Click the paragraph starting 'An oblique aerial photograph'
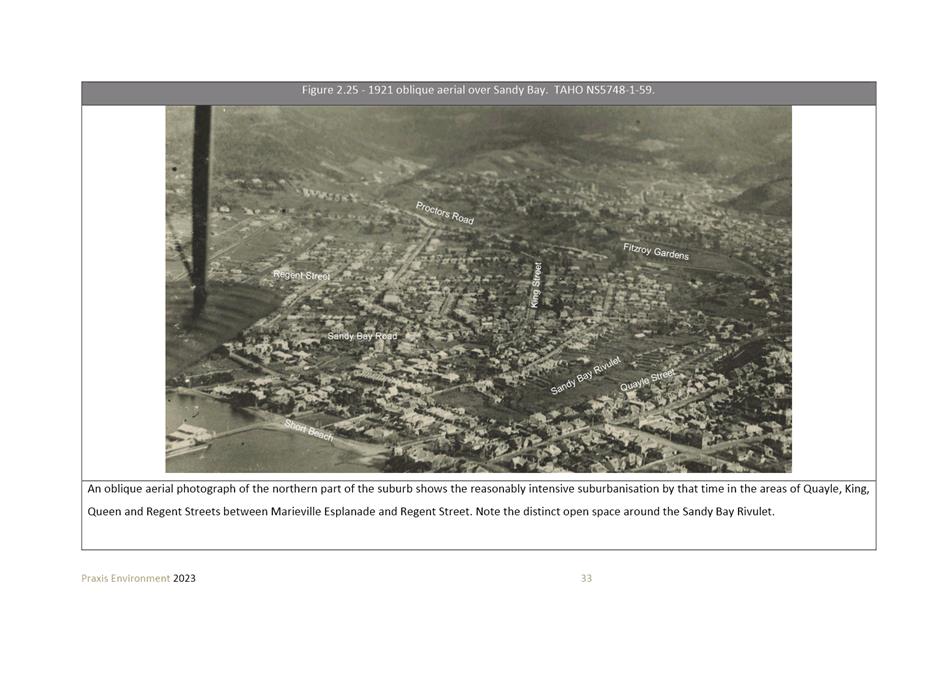 tap(479, 500)
